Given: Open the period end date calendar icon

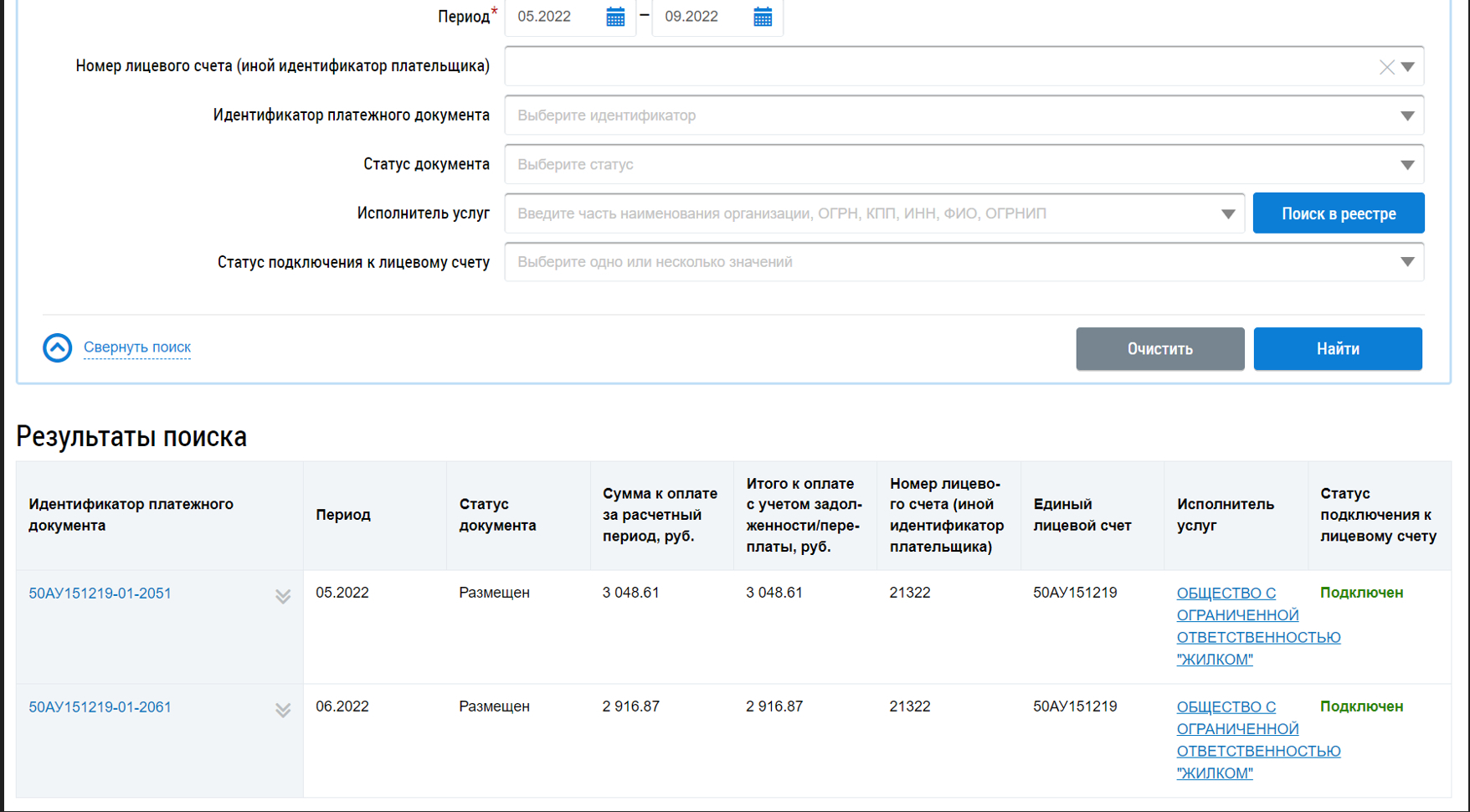Looking at the screenshot, I should point(763,17).
